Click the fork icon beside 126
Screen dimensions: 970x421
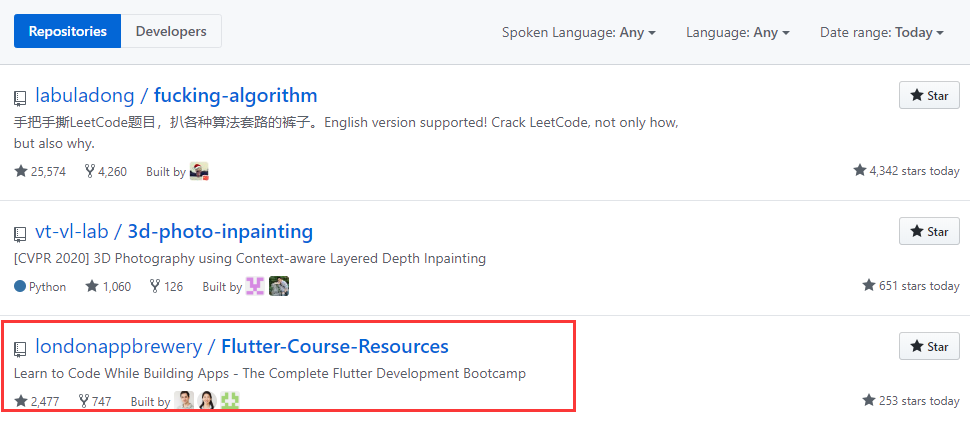pyautogui.click(x=155, y=286)
